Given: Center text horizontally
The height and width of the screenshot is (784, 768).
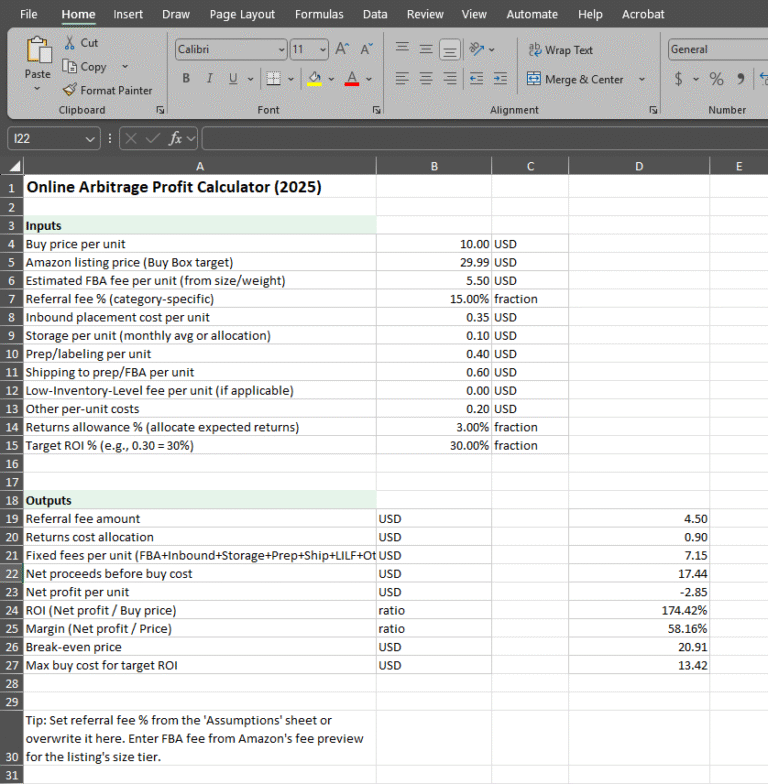Looking at the screenshot, I should (426, 78).
